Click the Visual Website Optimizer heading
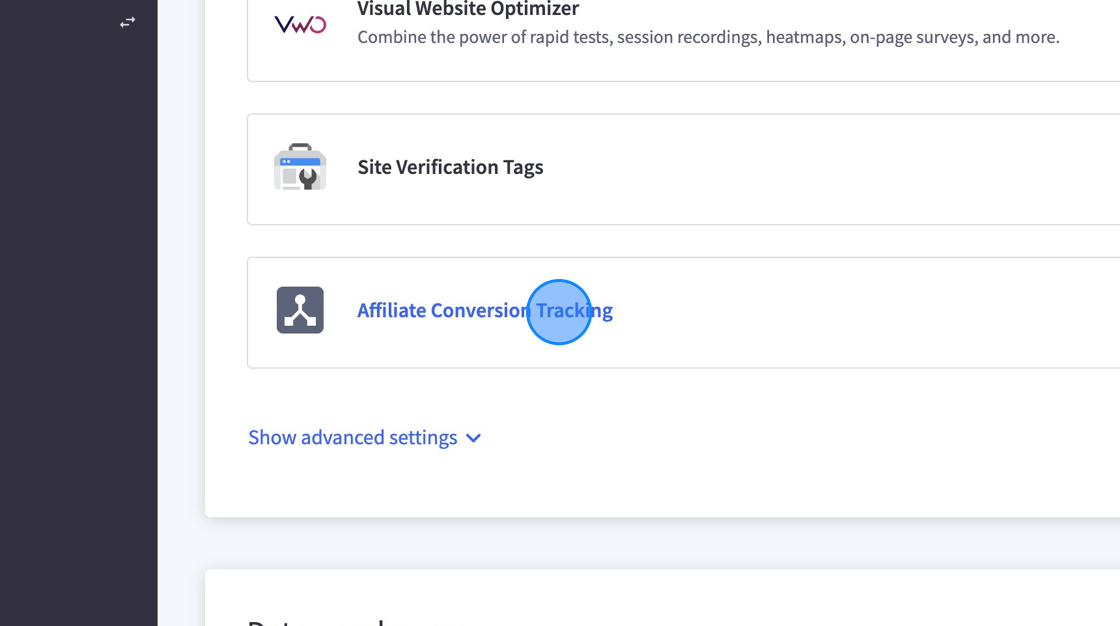Screen dimensions: 1120x626 coord(467,9)
